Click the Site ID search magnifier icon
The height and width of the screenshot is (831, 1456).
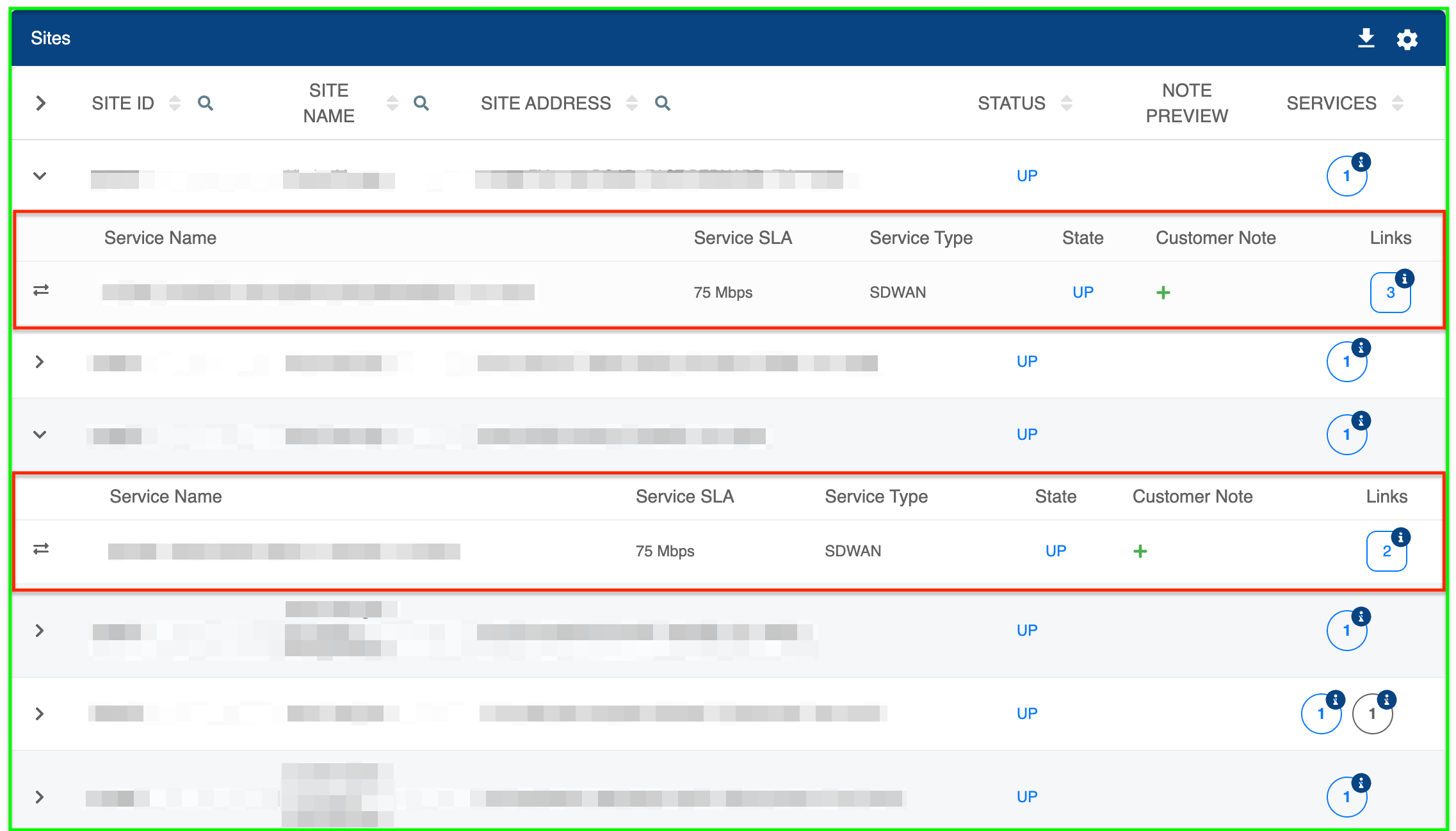[205, 103]
